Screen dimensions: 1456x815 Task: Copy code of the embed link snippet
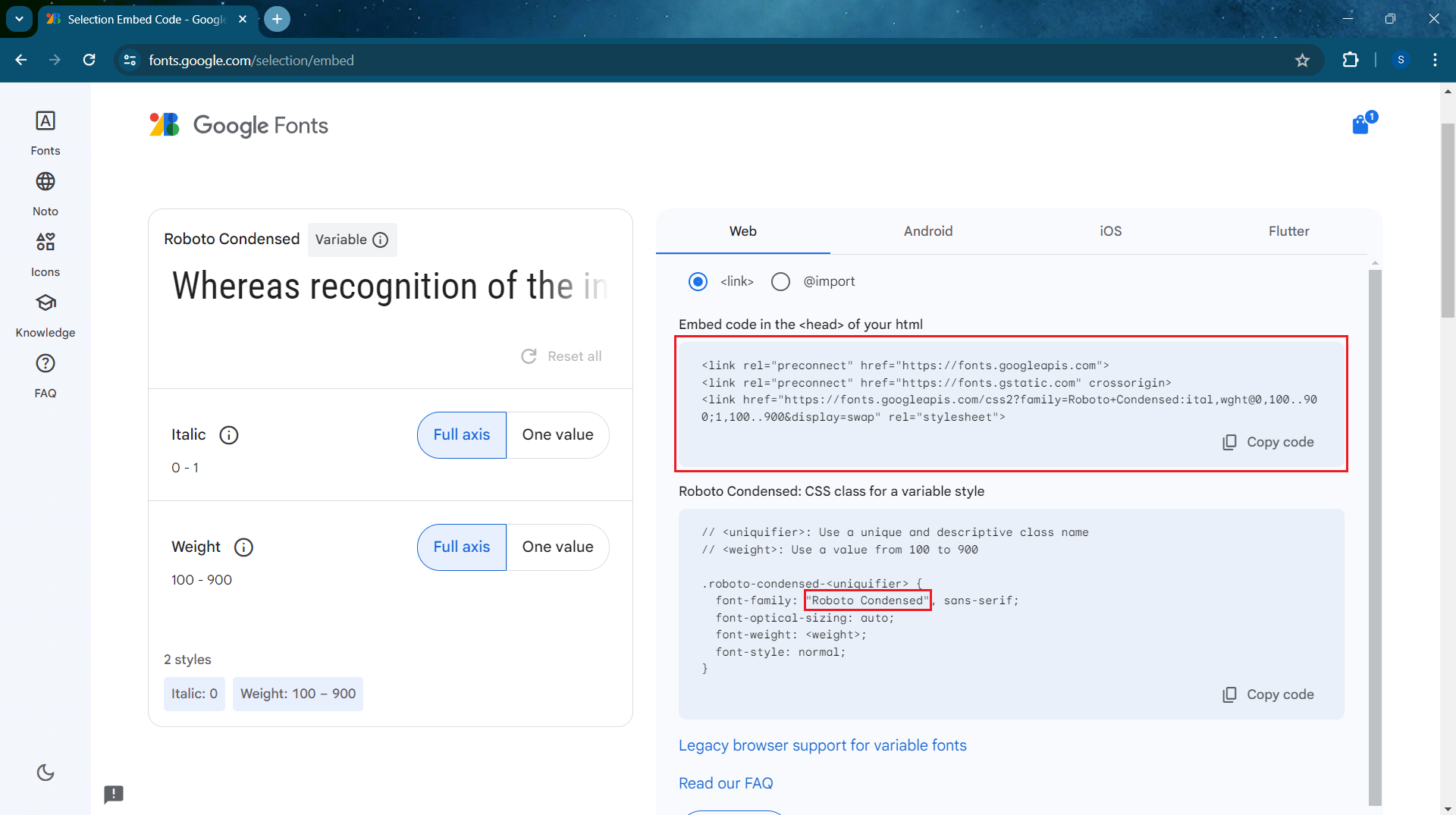[x=1268, y=442]
